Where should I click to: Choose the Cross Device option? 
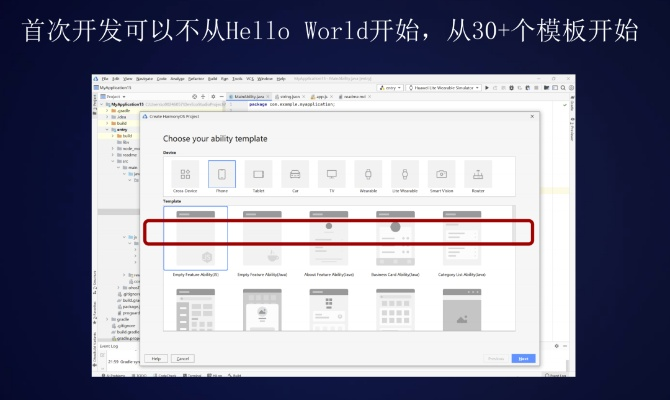click(x=186, y=175)
